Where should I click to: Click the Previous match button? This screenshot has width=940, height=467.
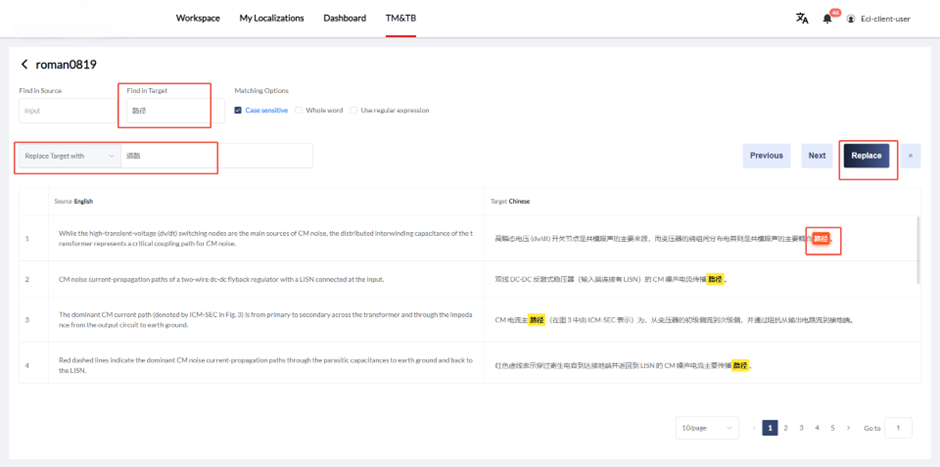[766, 155]
